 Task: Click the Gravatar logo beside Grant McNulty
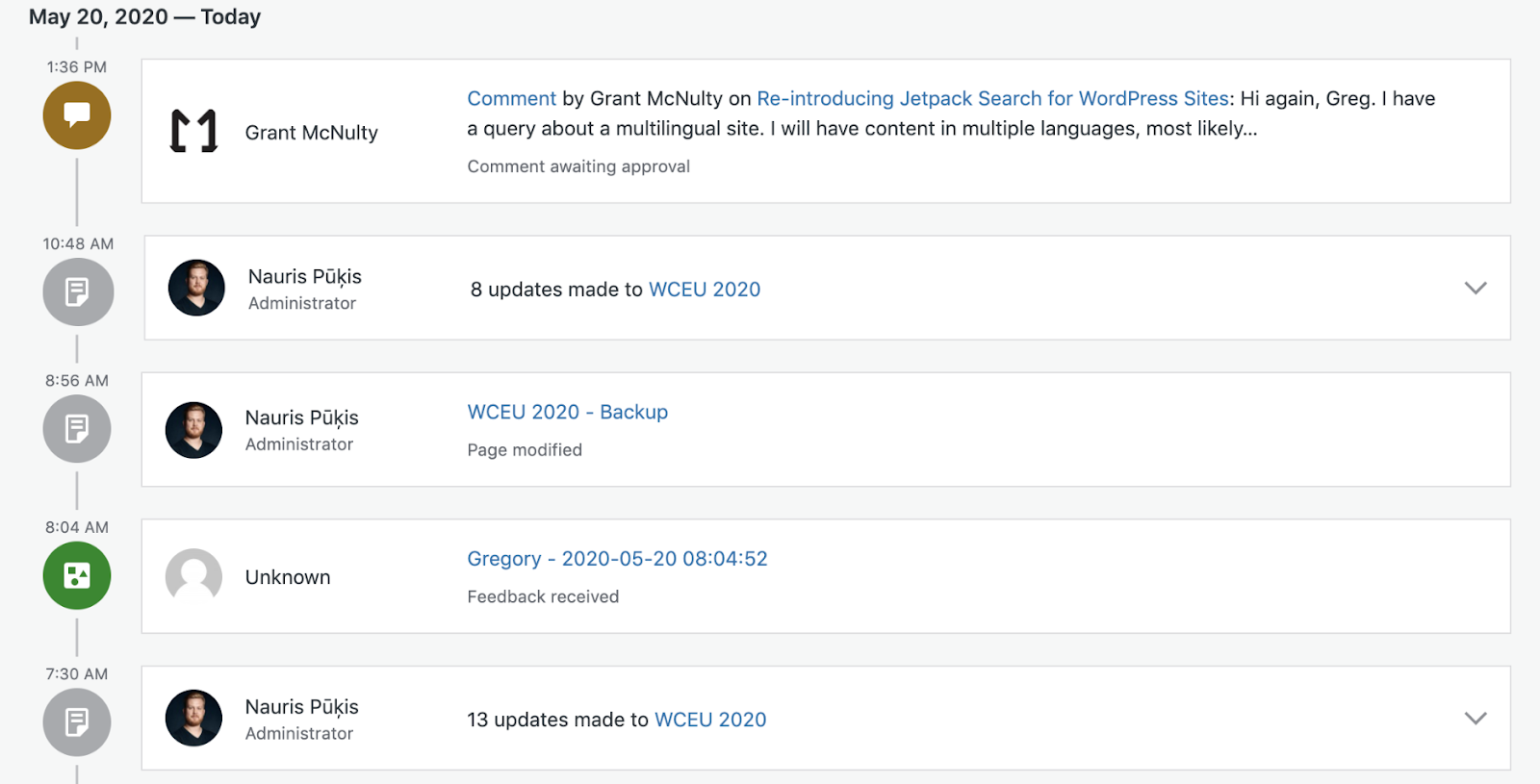195,131
